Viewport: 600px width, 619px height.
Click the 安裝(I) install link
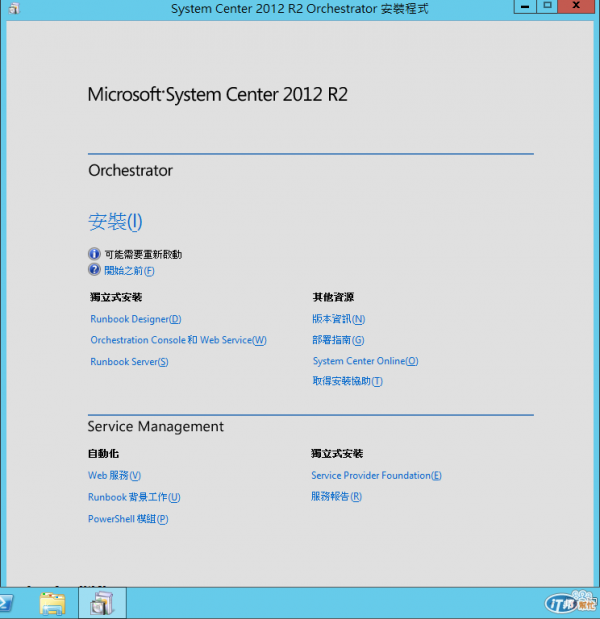pyautogui.click(x=115, y=222)
